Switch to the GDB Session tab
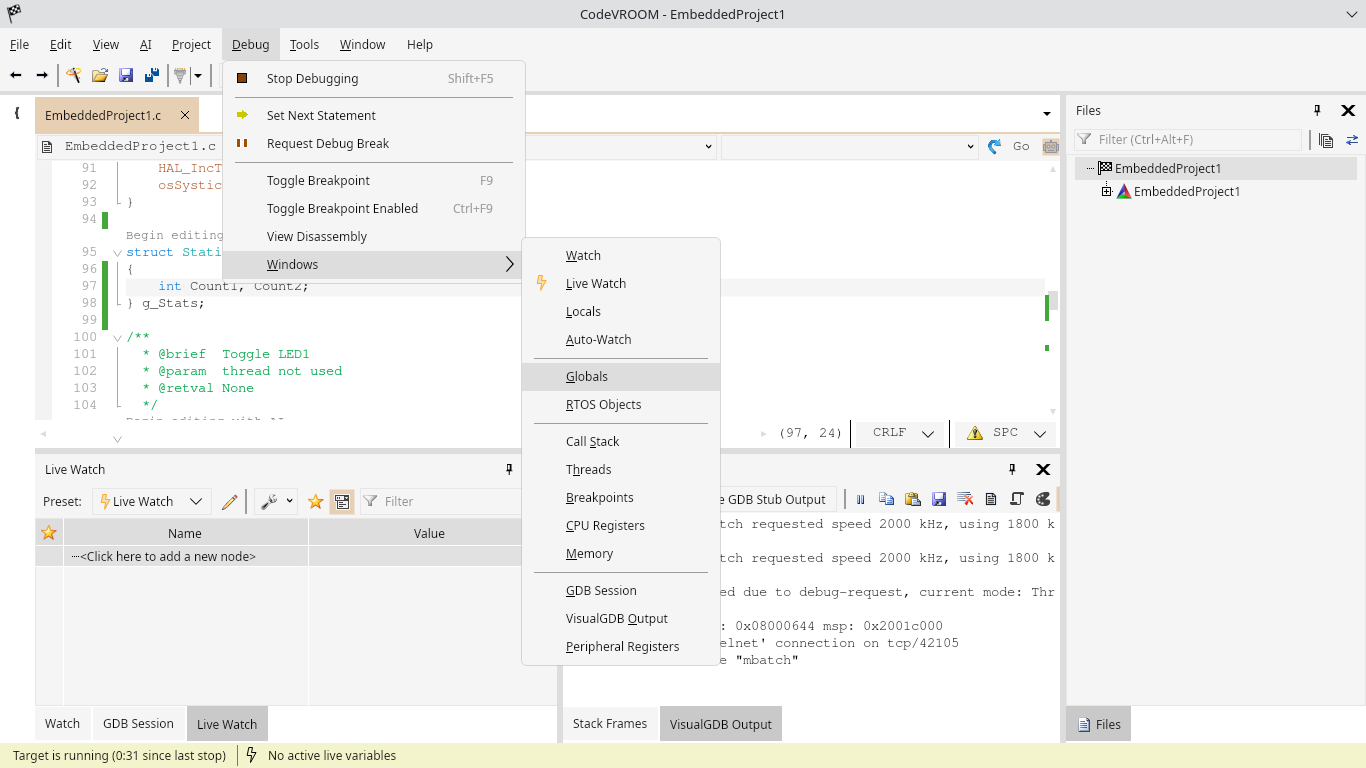 pyautogui.click(x=138, y=724)
